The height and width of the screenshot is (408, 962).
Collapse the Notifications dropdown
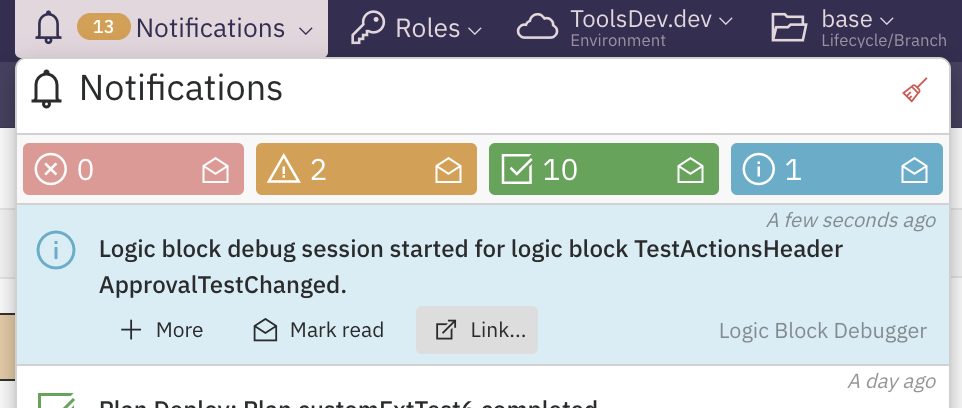click(x=304, y=30)
